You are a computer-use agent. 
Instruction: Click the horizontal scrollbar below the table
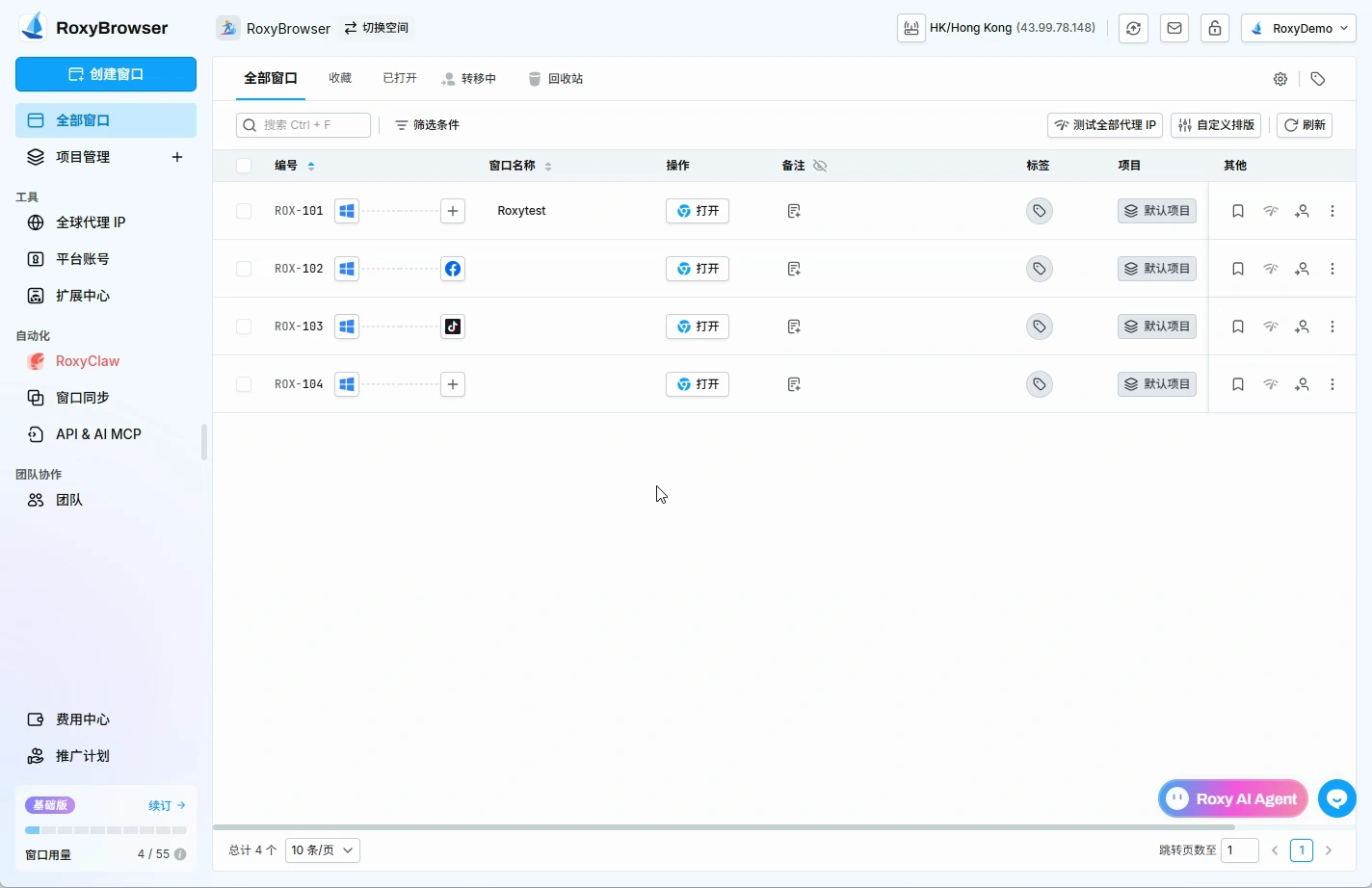pos(724,827)
